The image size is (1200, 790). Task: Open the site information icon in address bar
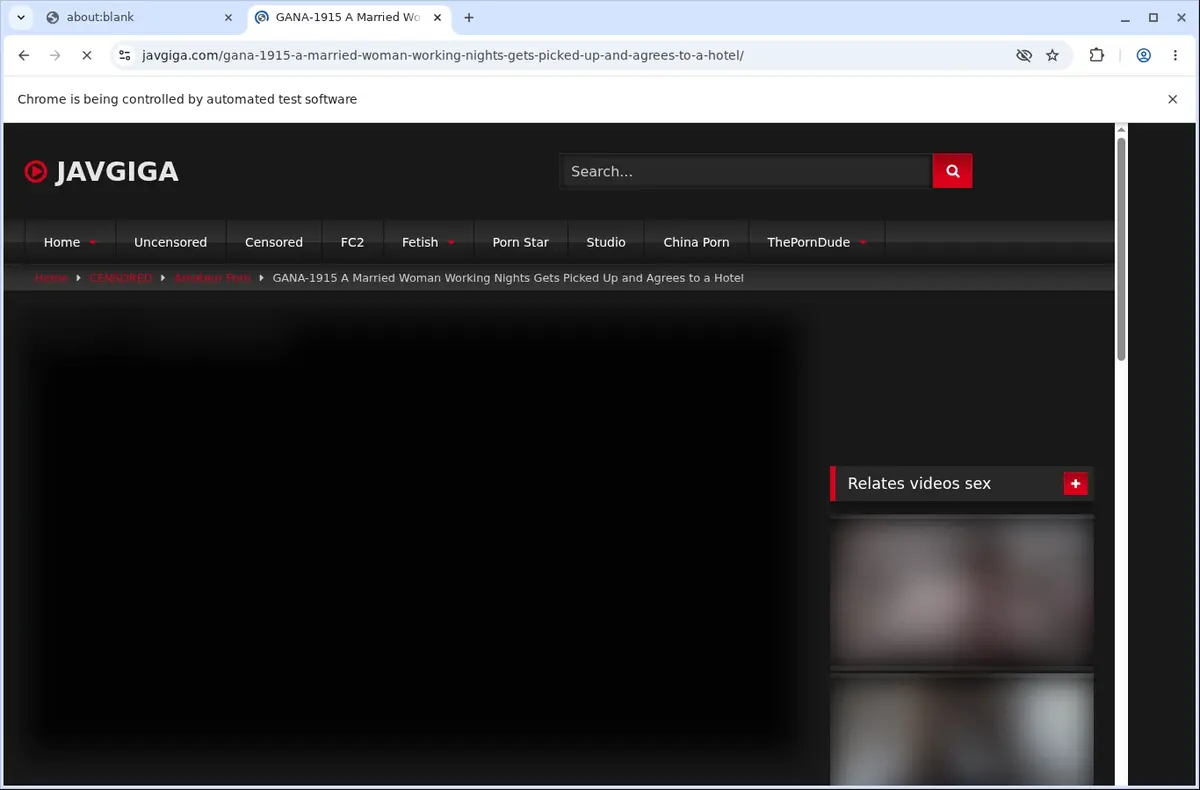point(124,56)
